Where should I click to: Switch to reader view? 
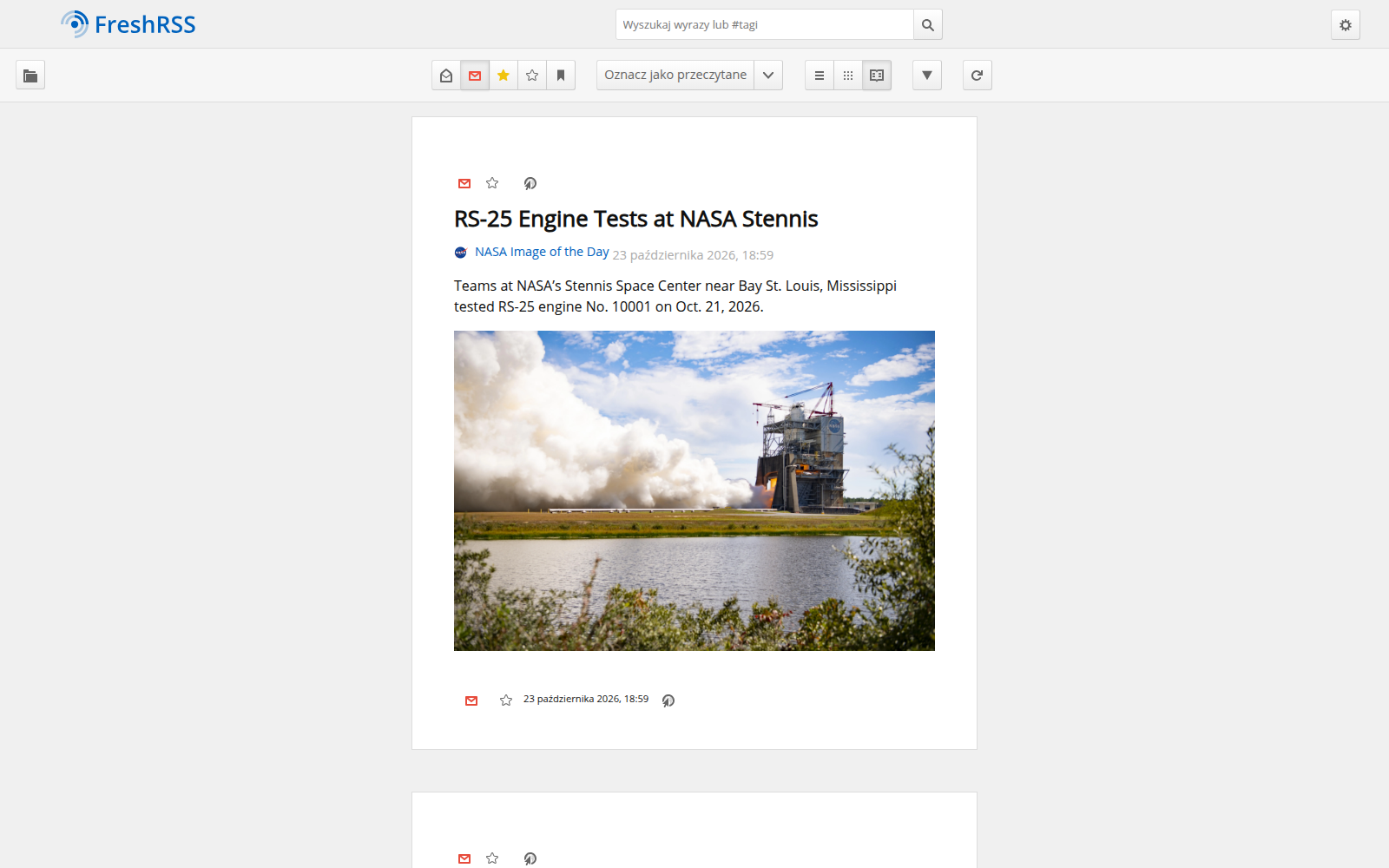click(x=877, y=76)
